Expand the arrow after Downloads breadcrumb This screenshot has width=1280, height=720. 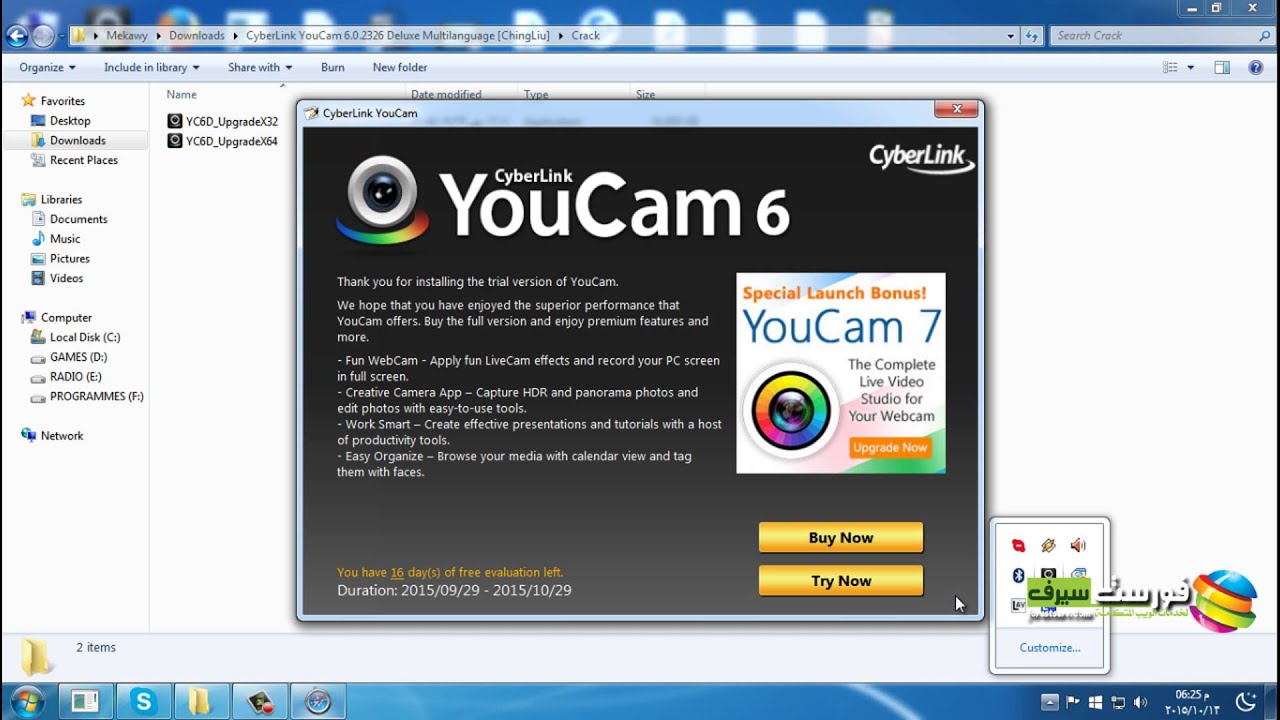click(236, 36)
